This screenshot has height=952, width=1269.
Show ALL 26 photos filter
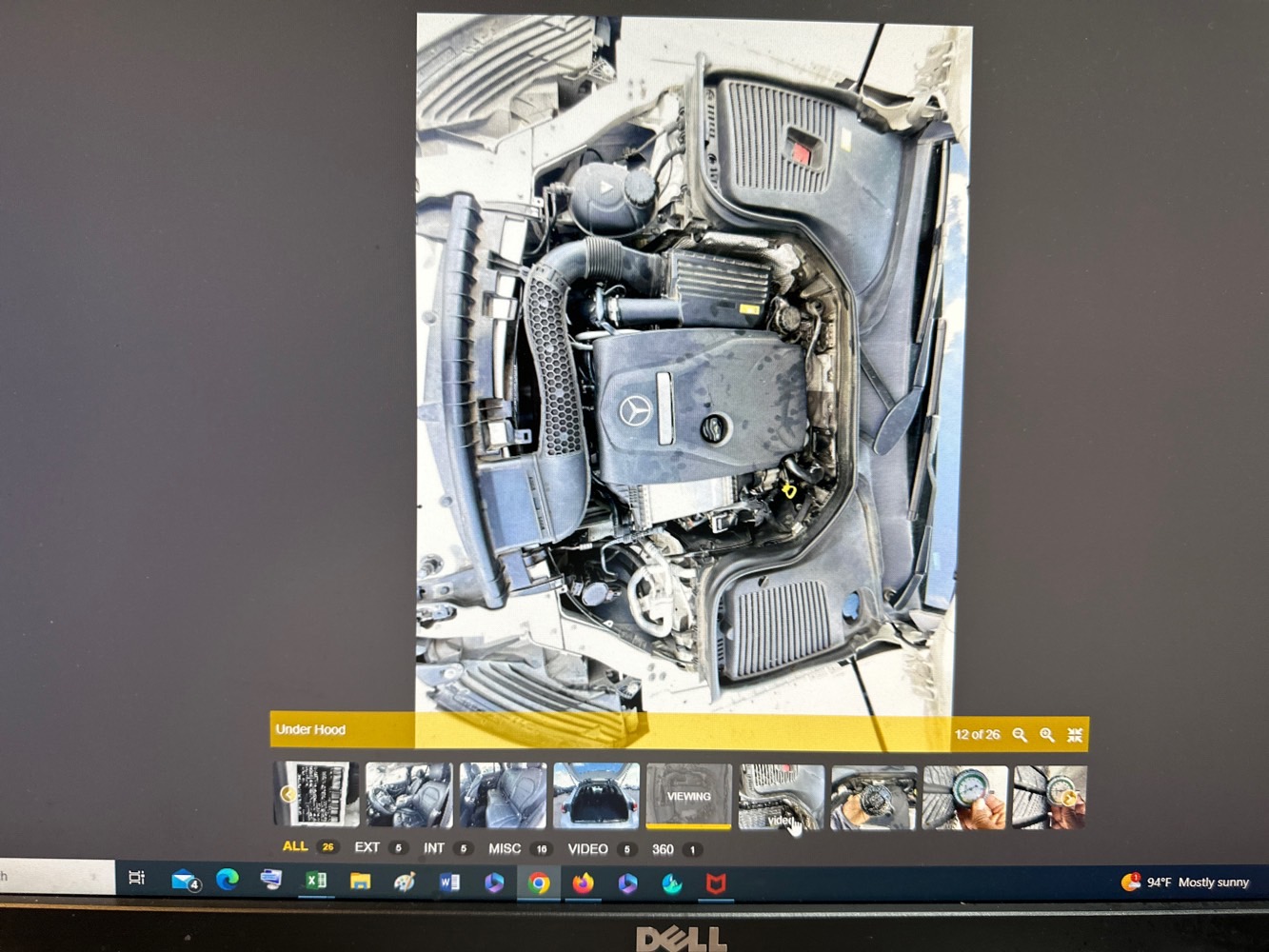point(309,846)
